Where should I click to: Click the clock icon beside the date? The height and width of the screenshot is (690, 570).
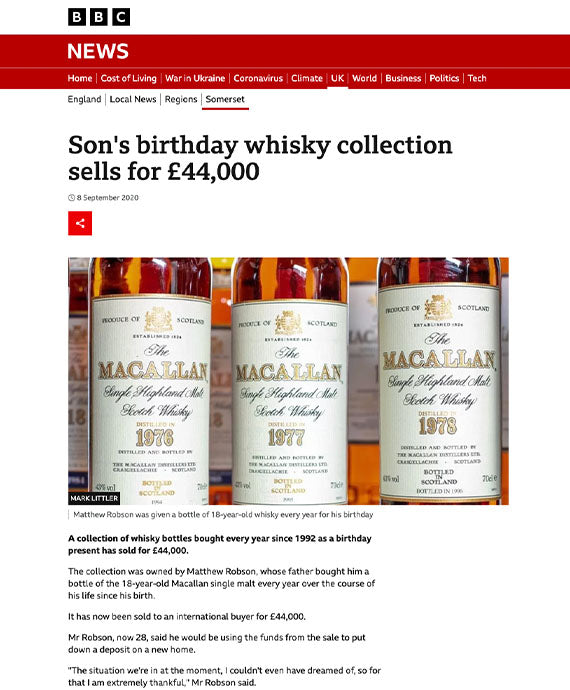click(x=71, y=198)
